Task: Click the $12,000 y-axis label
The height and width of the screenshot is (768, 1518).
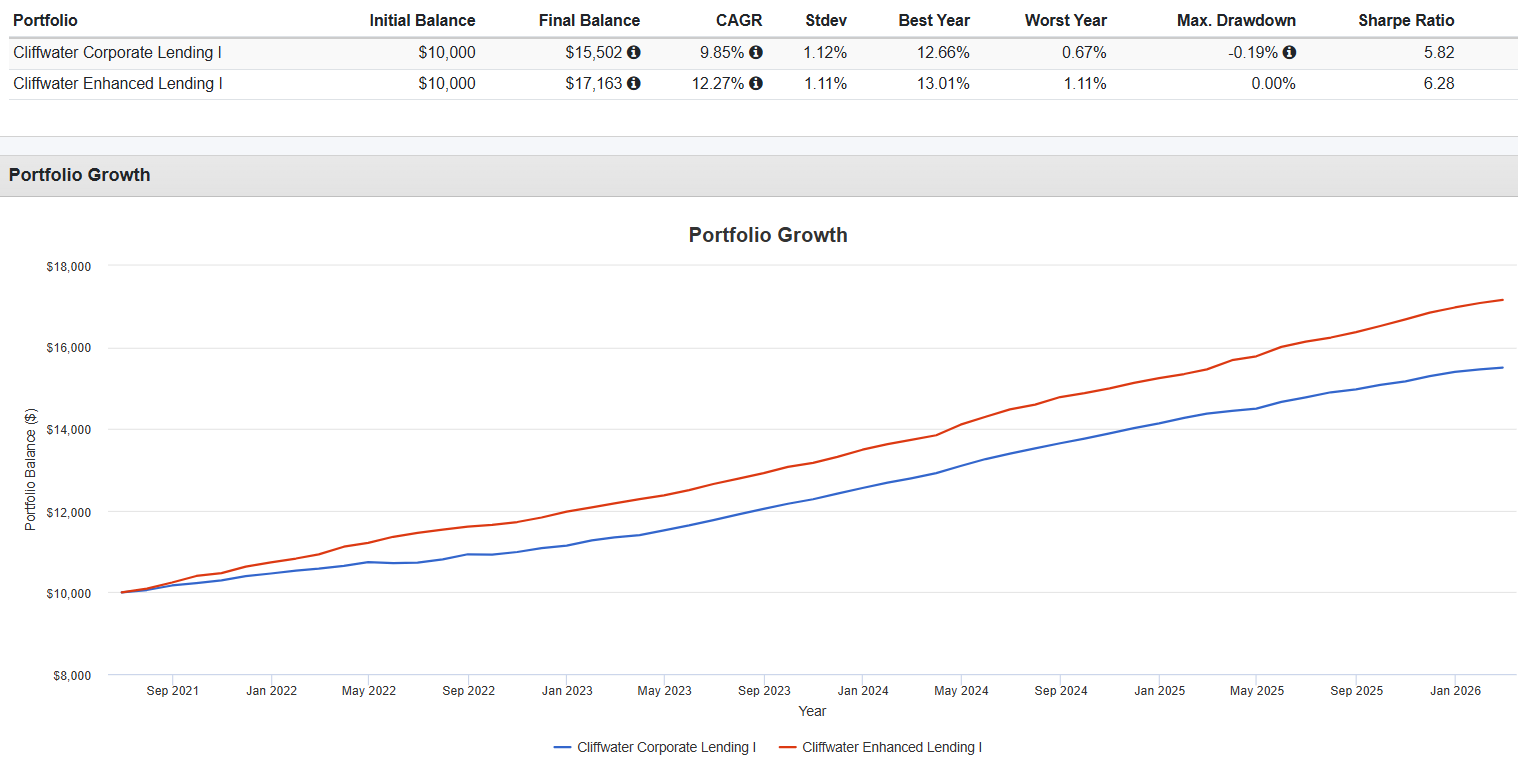Action: [x=69, y=512]
